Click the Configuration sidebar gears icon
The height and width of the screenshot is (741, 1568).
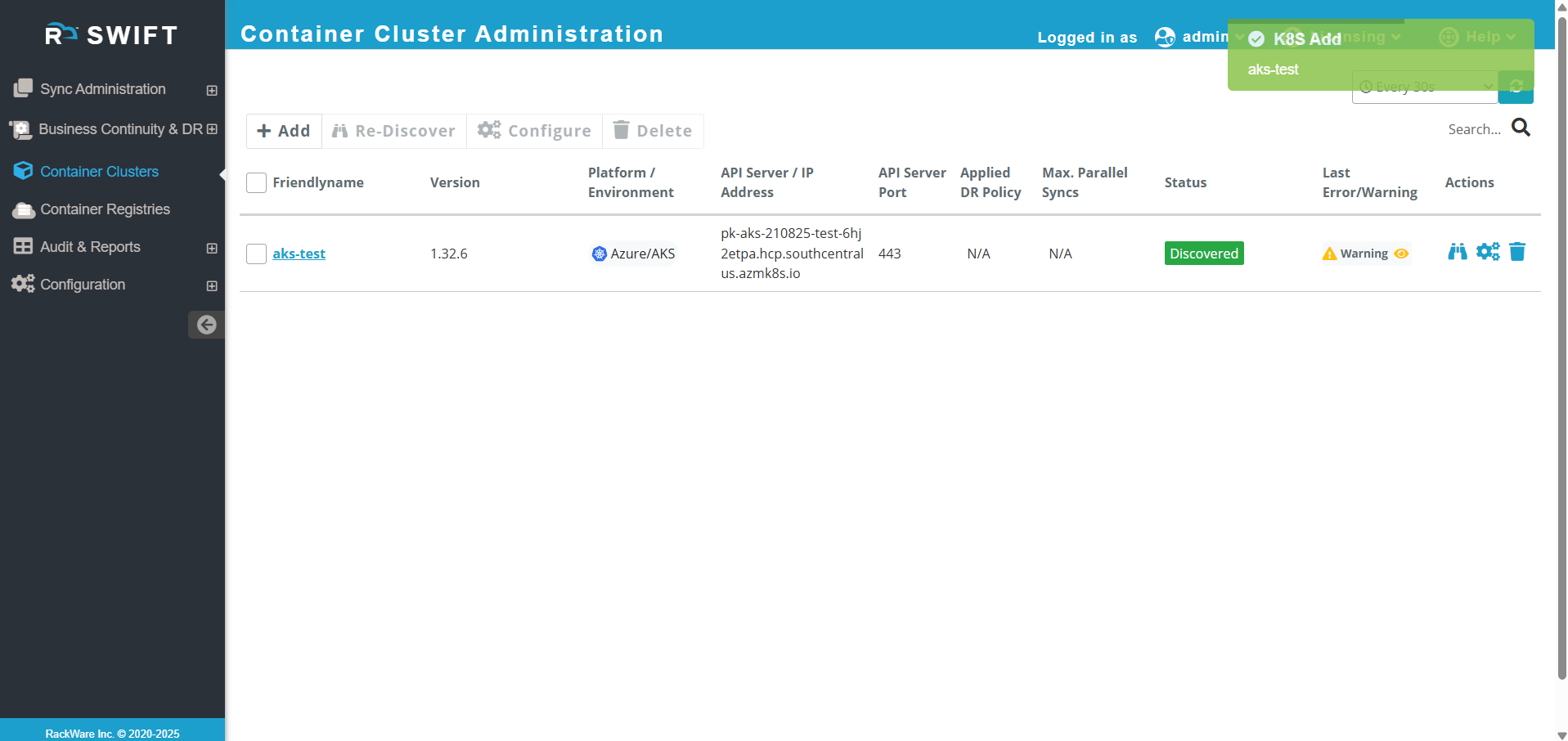click(23, 284)
